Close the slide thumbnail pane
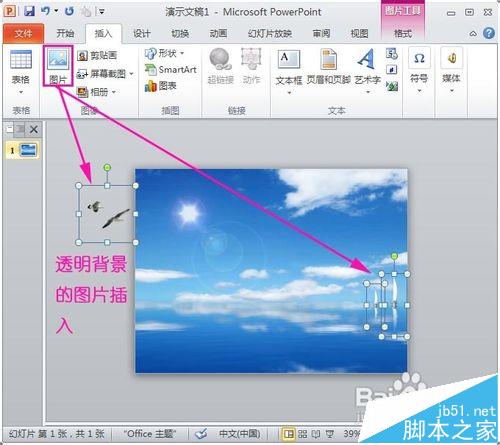Image resolution: width=500 pixels, height=445 pixels. tap(34, 129)
